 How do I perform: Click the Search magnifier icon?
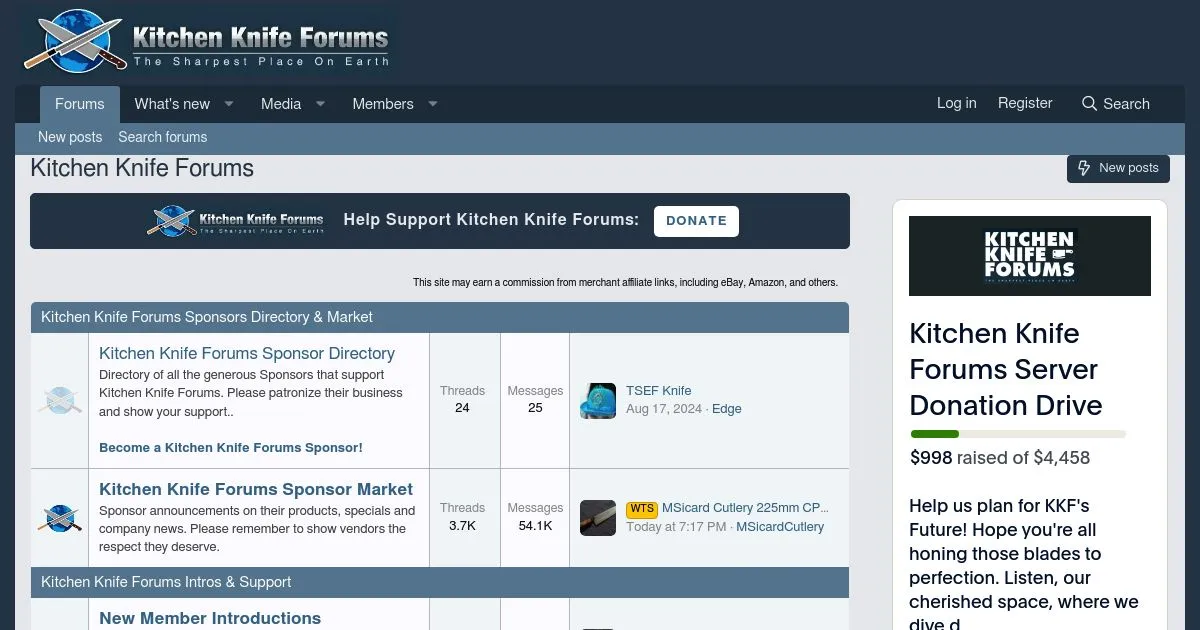[x=1089, y=104]
